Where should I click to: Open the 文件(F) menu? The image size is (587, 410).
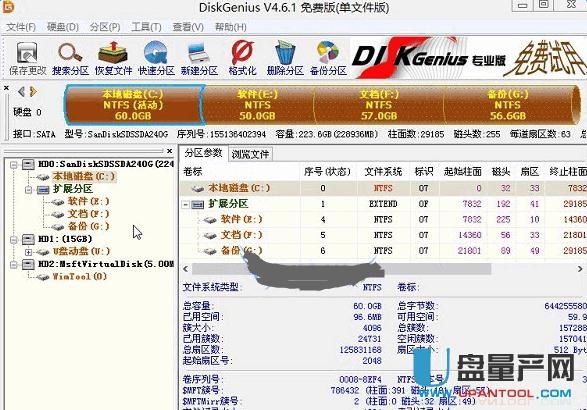pos(21,27)
